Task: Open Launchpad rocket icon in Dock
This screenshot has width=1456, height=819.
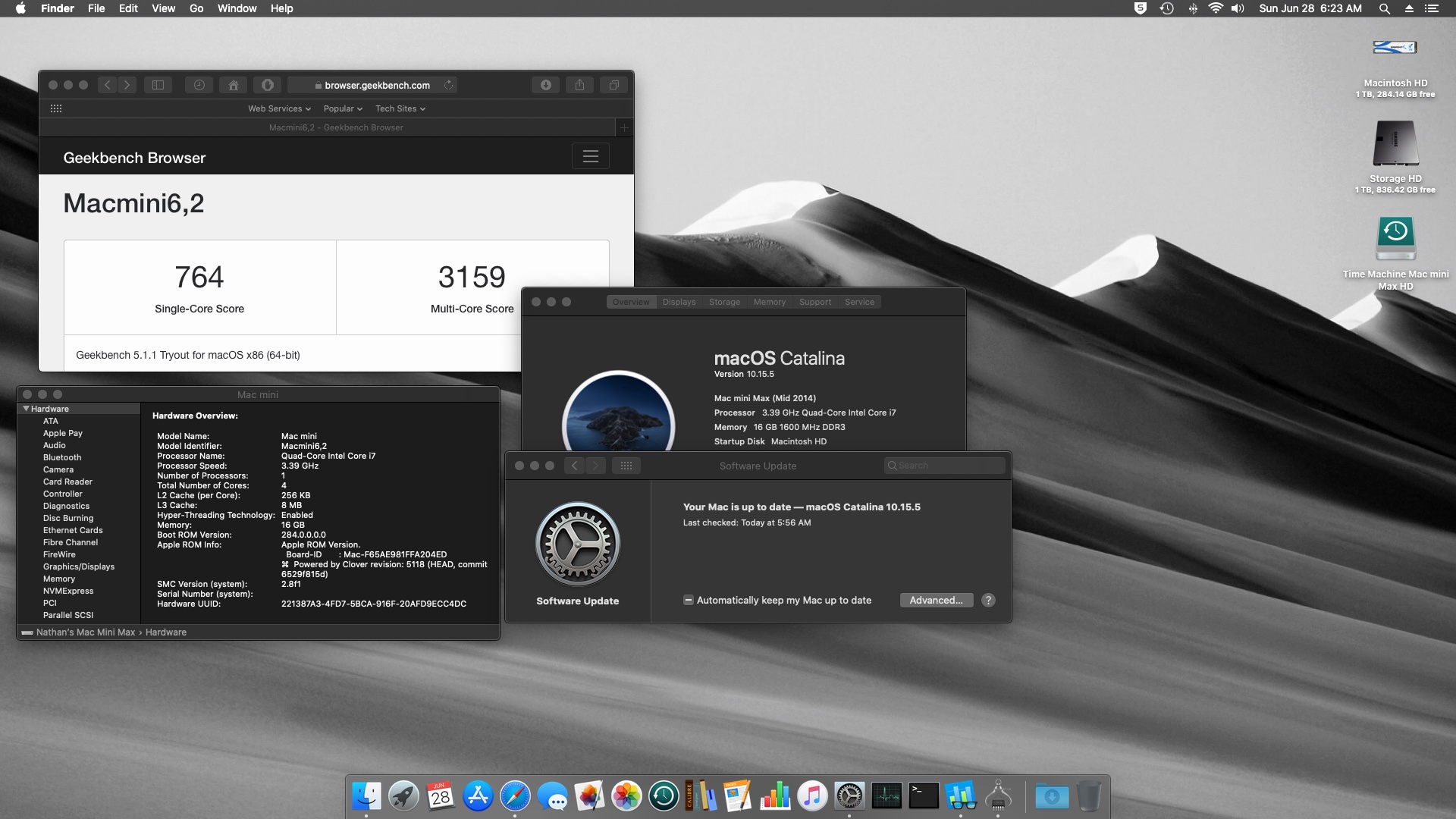Action: point(403,796)
